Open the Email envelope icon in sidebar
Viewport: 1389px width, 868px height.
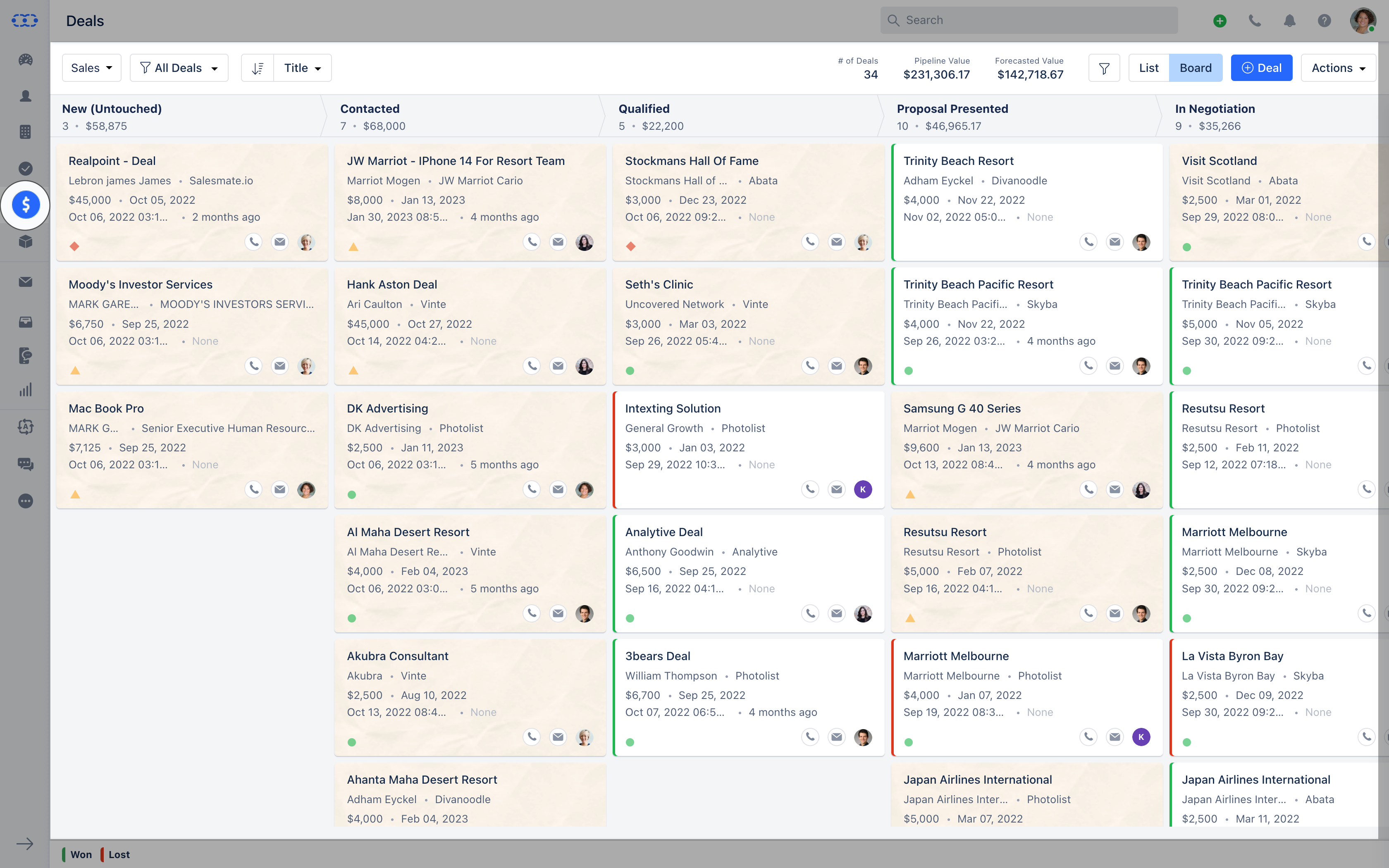(25, 282)
